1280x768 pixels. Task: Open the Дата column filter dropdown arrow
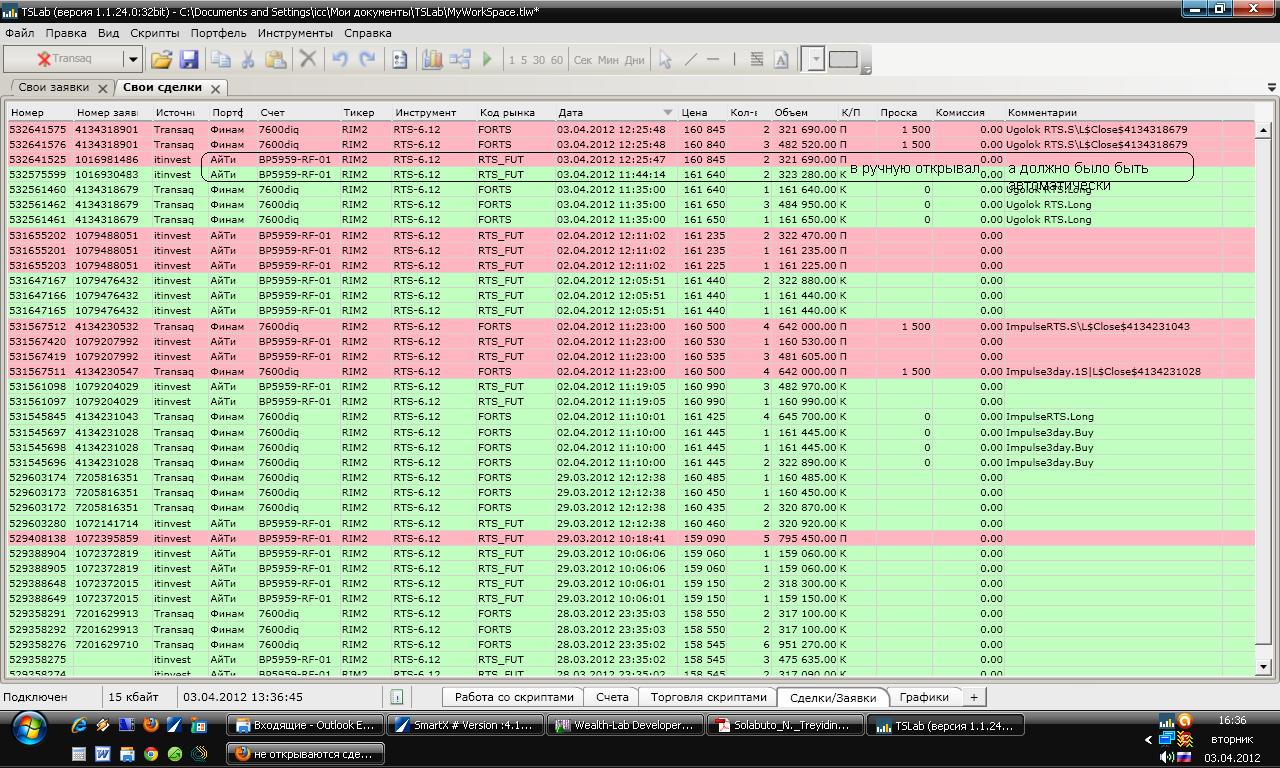tap(668, 112)
